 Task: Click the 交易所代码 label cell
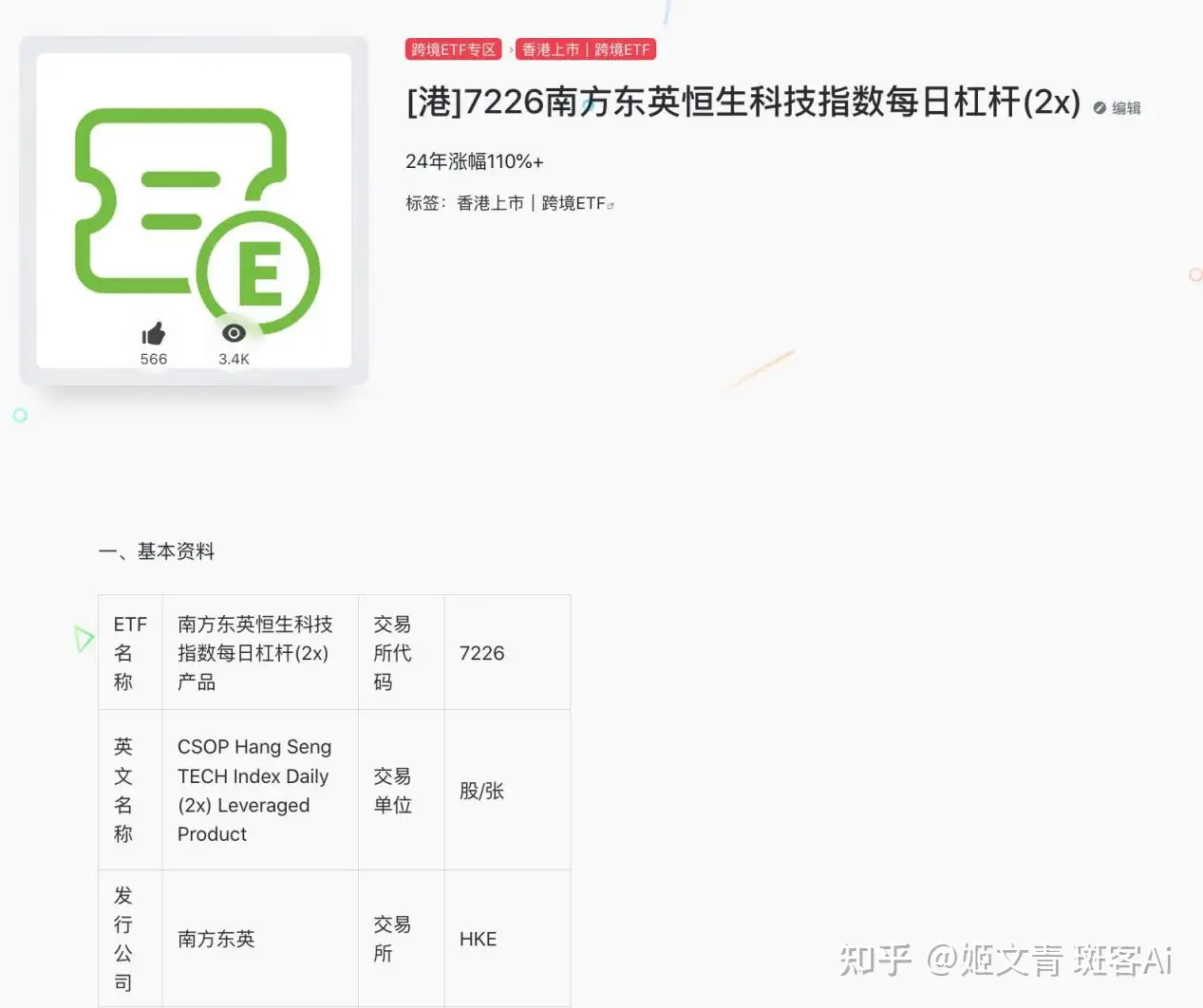click(401, 653)
